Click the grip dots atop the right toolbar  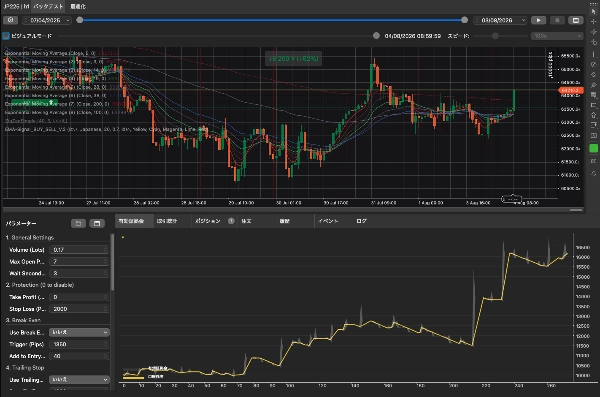pos(593,3)
